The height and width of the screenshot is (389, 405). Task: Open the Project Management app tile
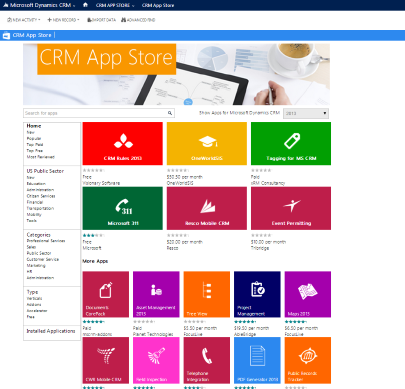257,294
